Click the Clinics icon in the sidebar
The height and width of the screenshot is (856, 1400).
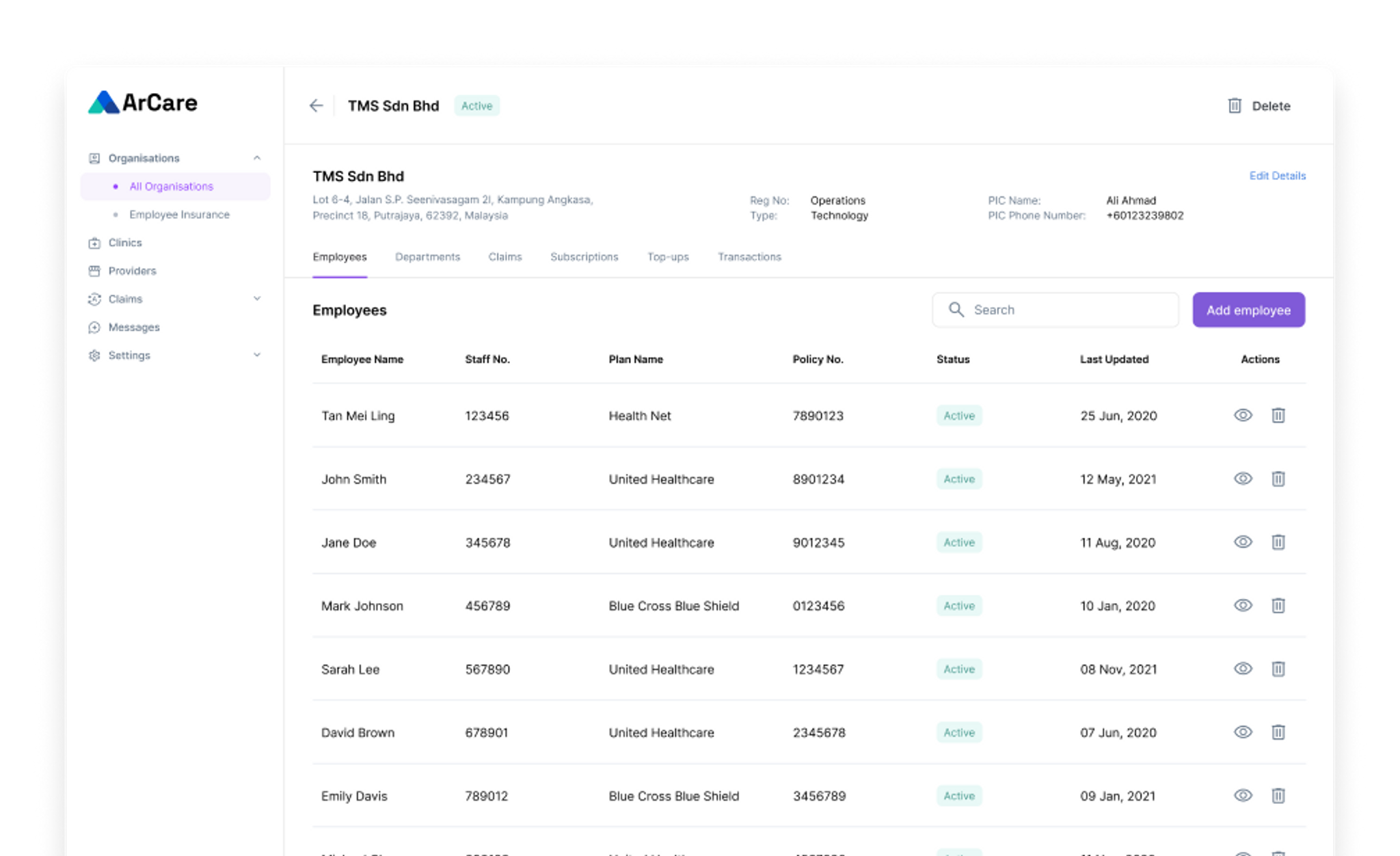pyautogui.click(x=94, y=243)
